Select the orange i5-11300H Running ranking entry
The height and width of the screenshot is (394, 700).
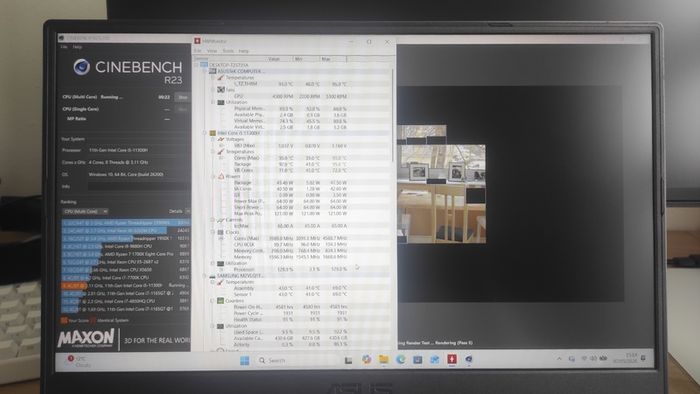point(126,285)
